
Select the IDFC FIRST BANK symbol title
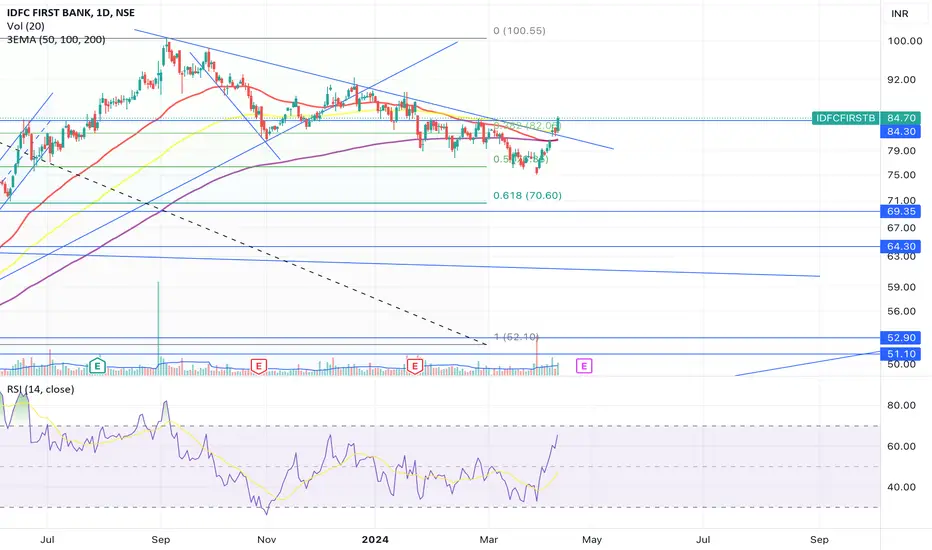click(71, 12)
